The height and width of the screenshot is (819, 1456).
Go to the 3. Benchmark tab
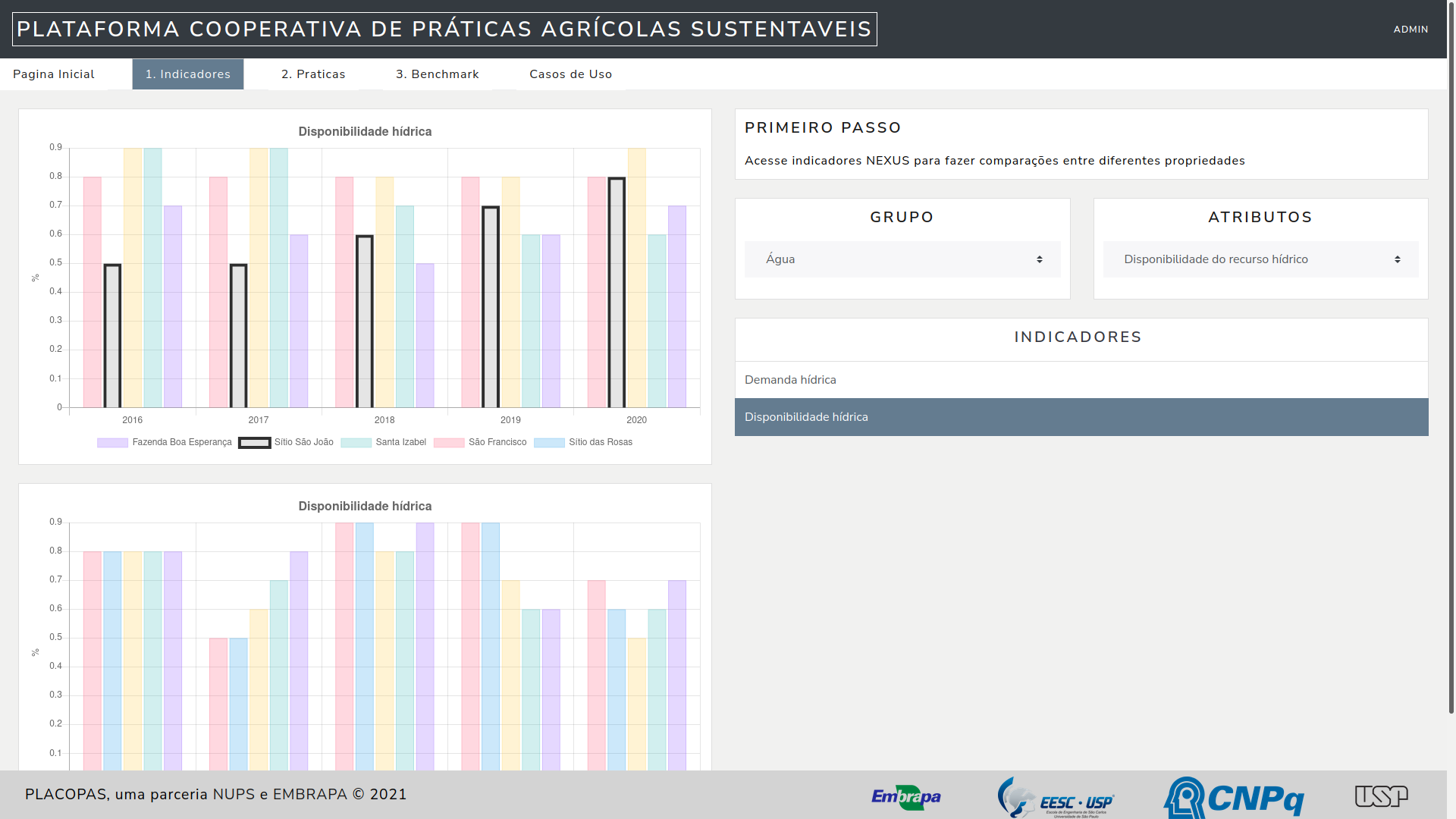tap(438, 74)
